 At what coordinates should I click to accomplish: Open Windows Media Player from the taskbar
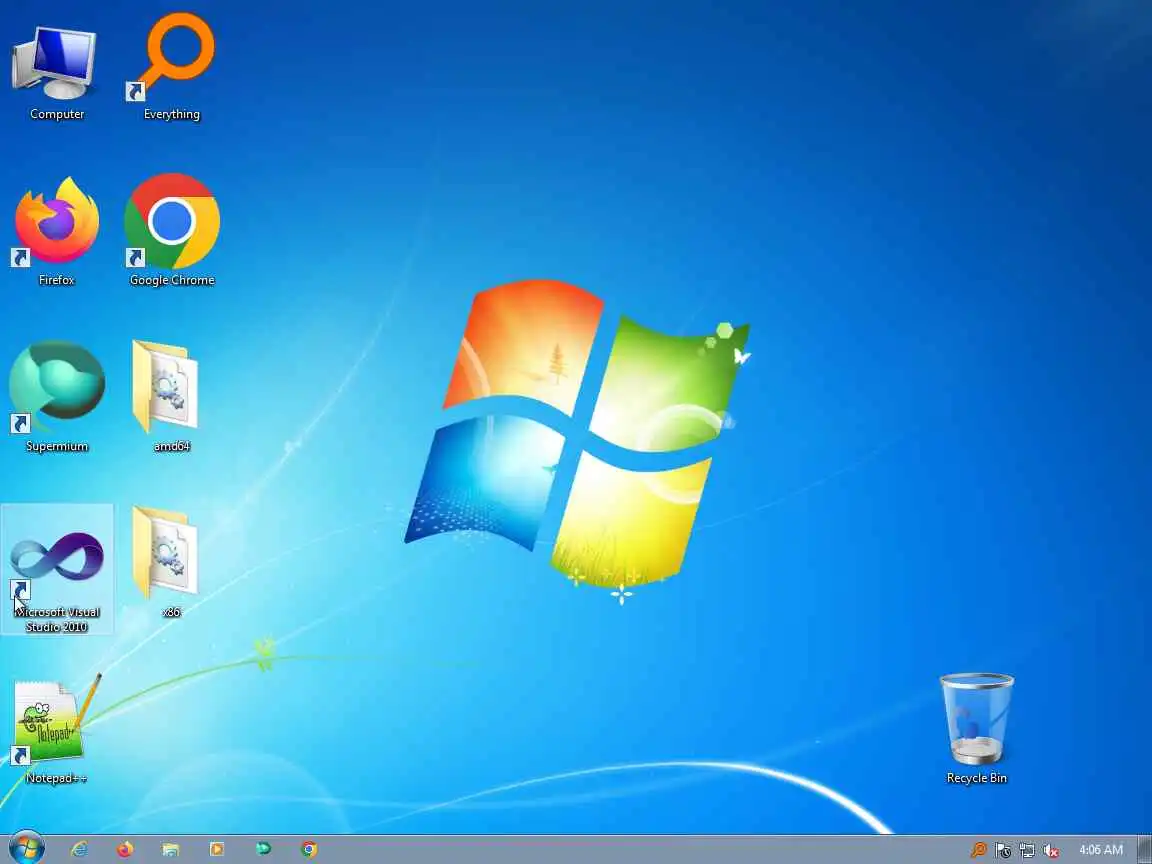(217, 849)
